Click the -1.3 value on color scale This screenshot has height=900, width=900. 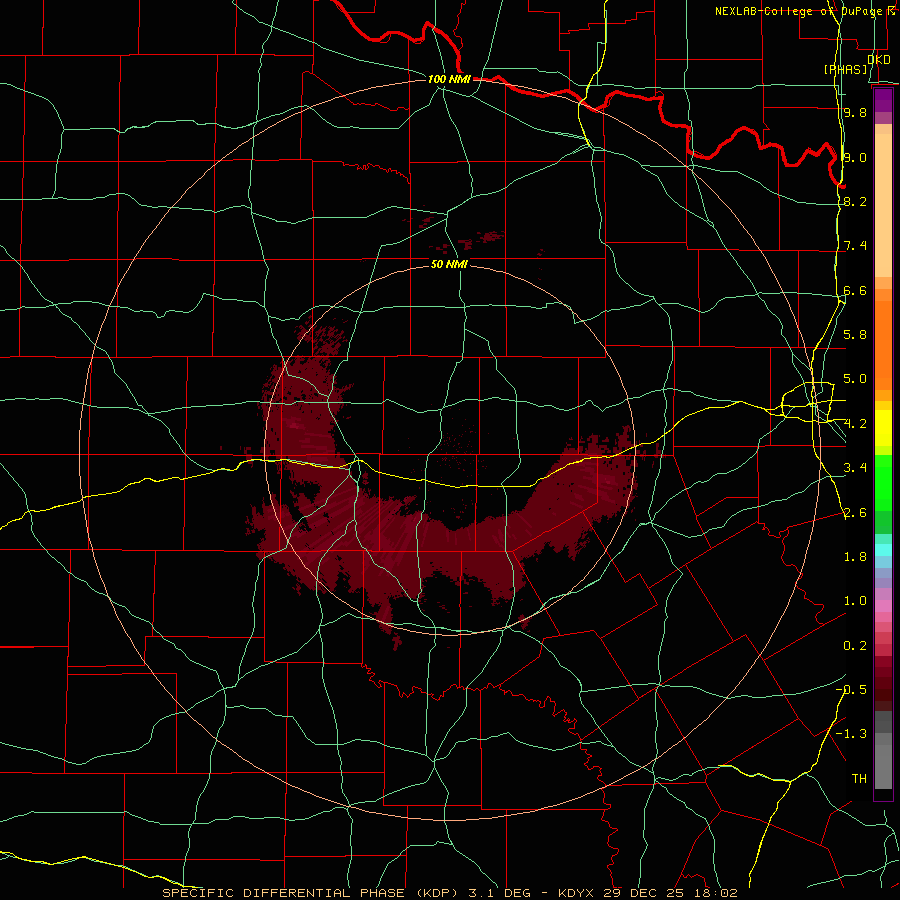(x=851, y=734)
